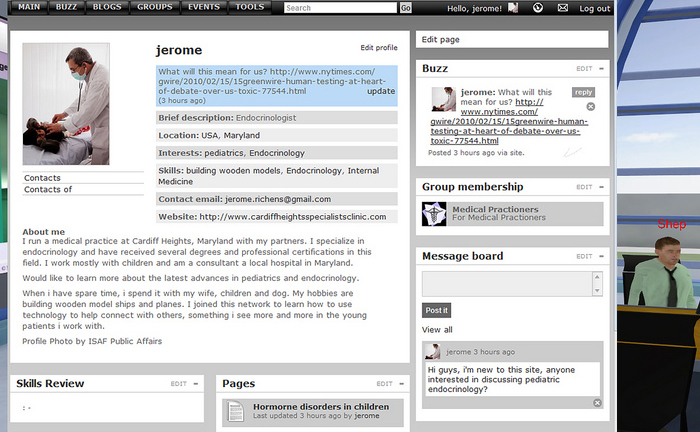Collapse the Group membership widget

tap(601, 187)
